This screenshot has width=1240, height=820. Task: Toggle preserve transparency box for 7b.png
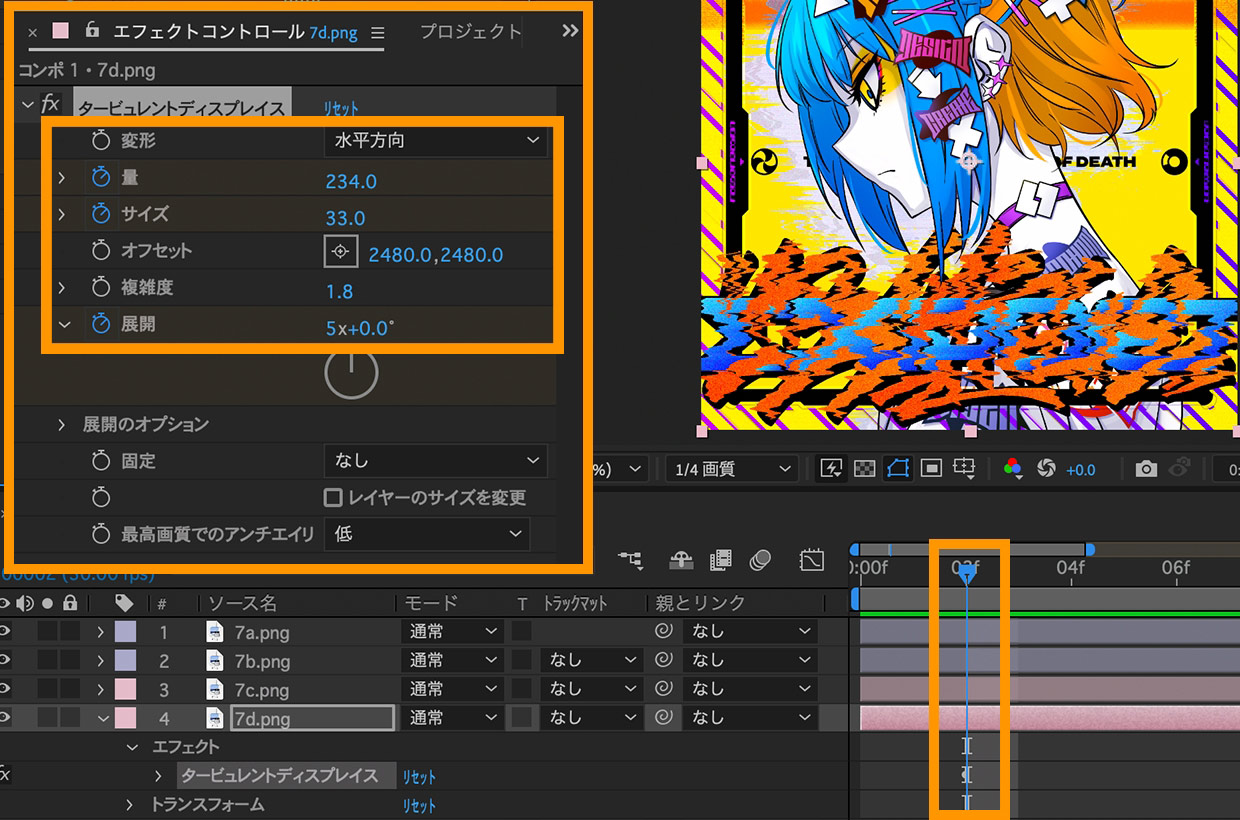click(521, 660)
